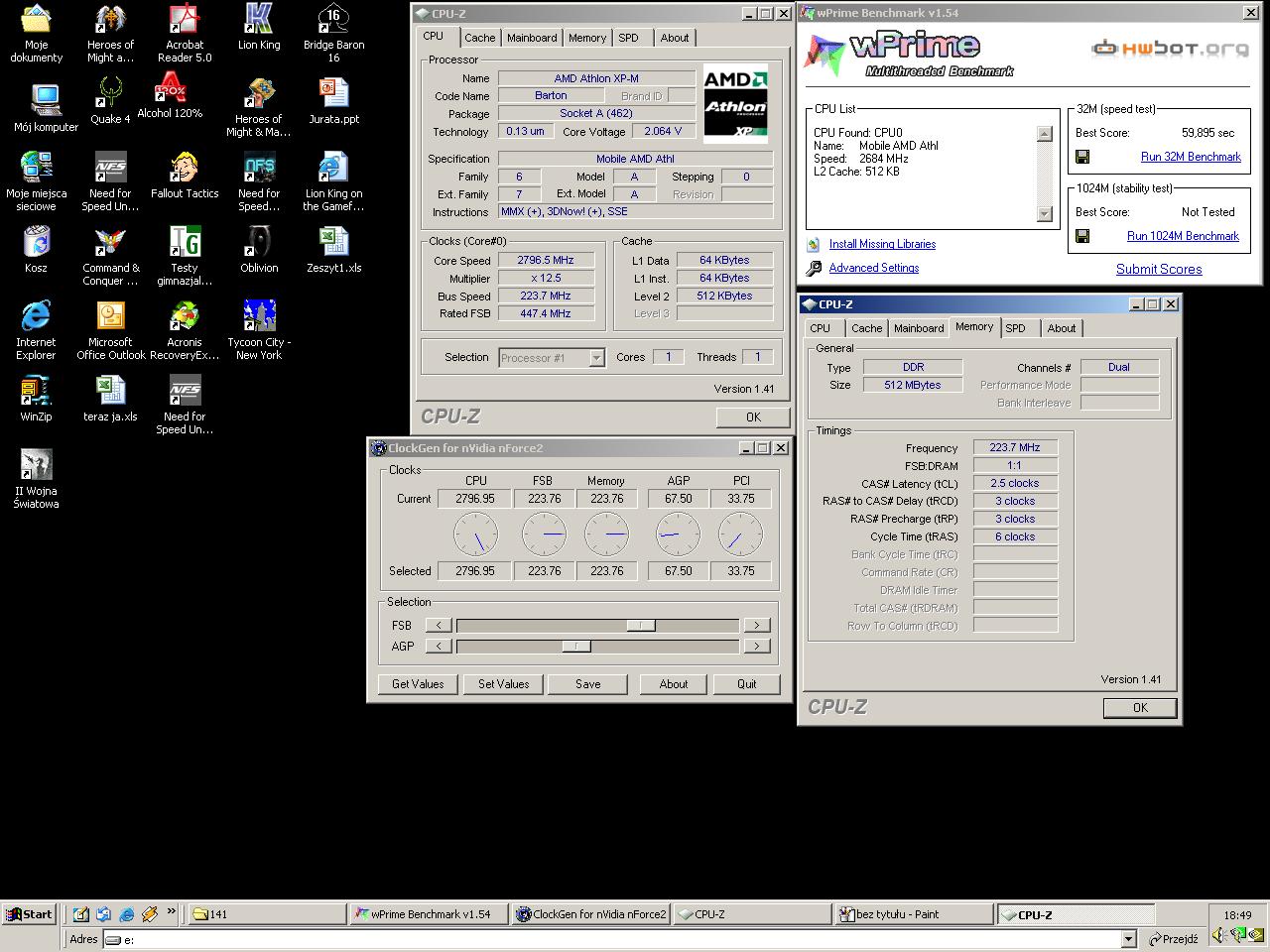Expand quick launch overflow chevron
The width and height of the screenshot is (1270, 952).
coord(171,912)
